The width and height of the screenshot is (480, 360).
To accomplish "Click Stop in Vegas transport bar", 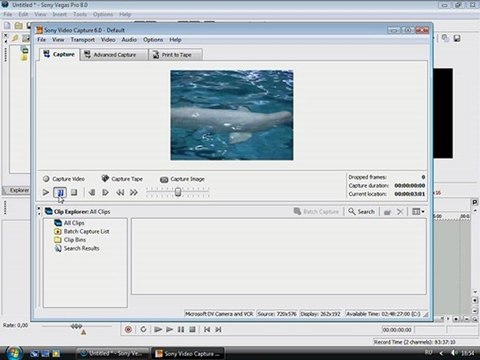I will (192, 330).
